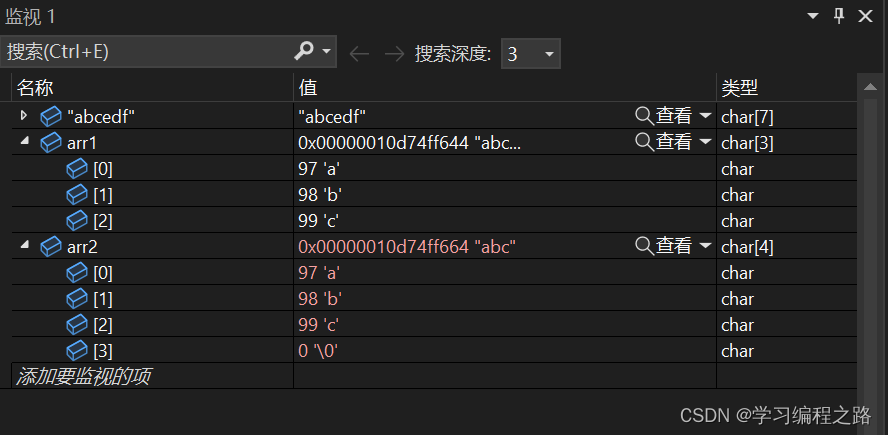This screenshot has height=435, width=888.
Task: Select value 97 'a' under arr1
Action: (319, 169)
